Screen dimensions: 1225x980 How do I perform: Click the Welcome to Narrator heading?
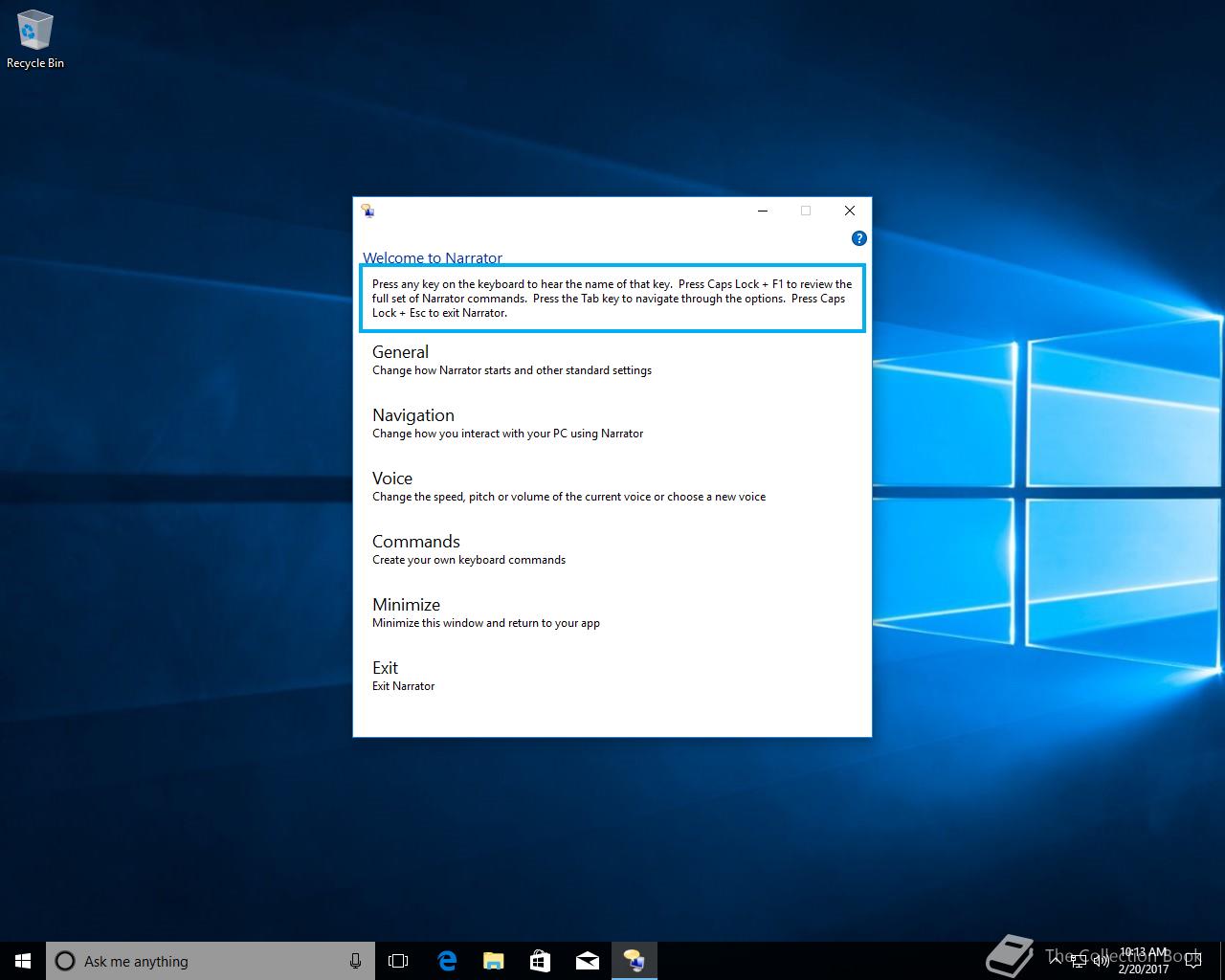[x=433, y=258]
